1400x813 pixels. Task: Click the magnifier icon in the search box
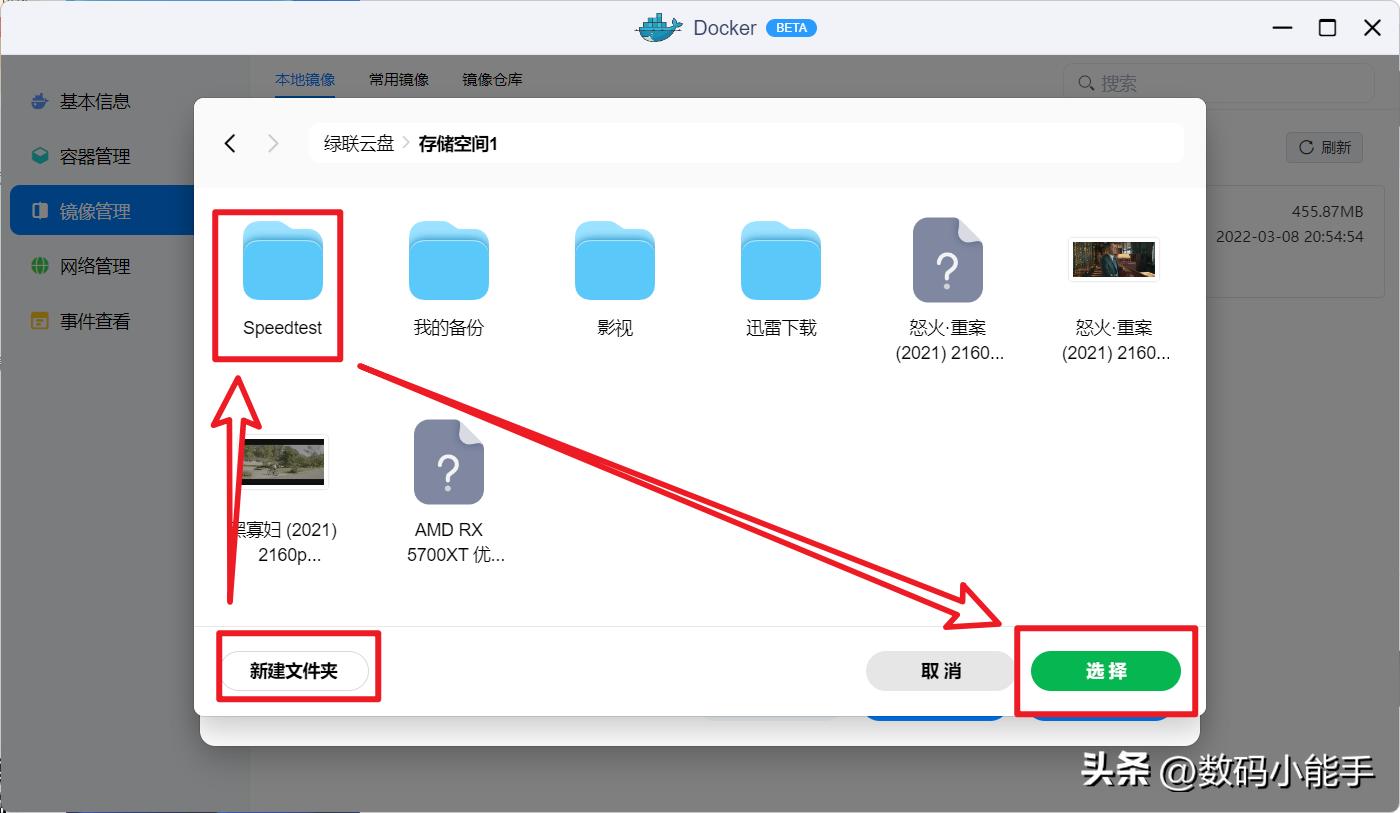tap(1085, 83)
